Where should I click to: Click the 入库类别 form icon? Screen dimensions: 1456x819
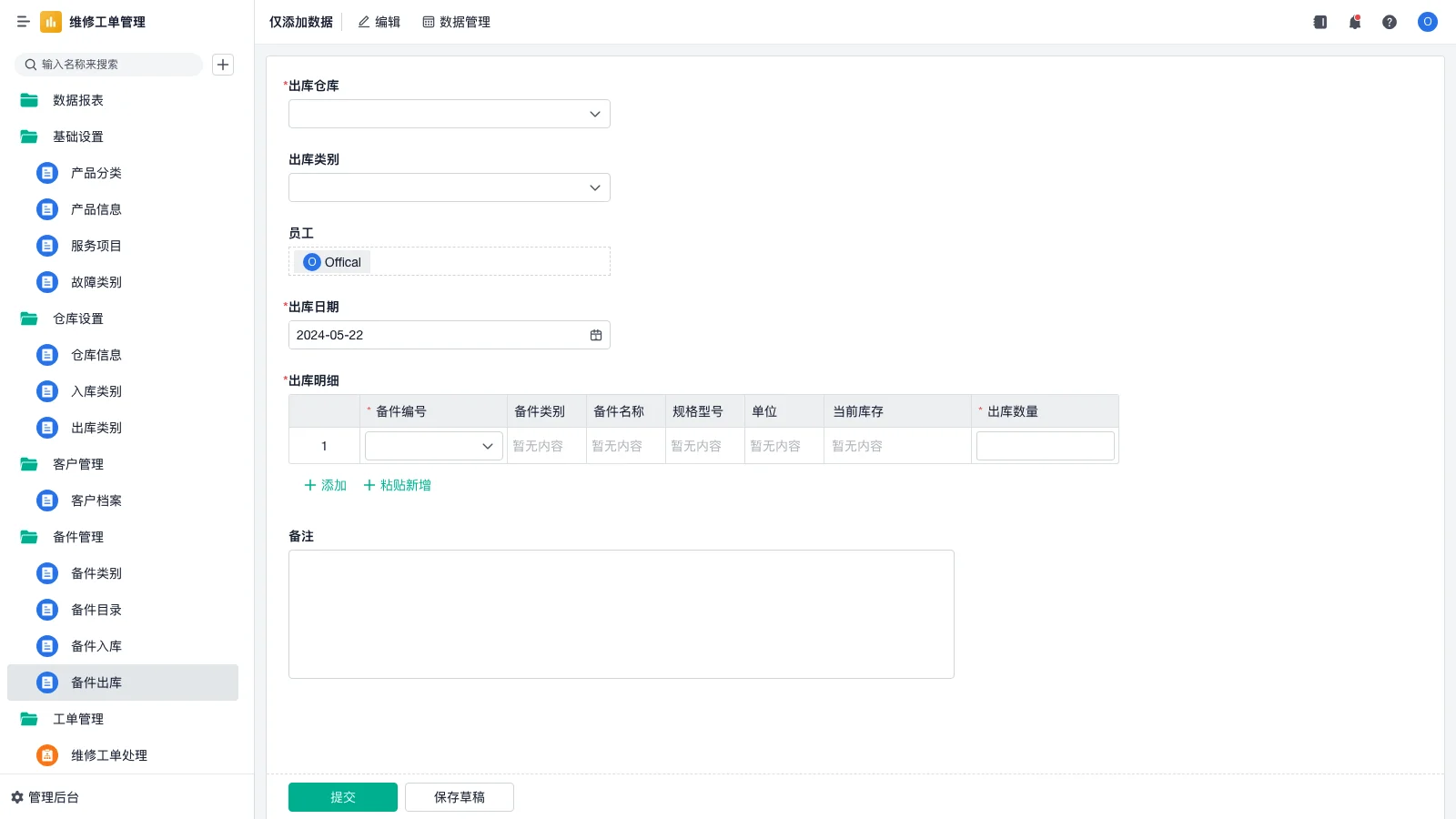47,391
